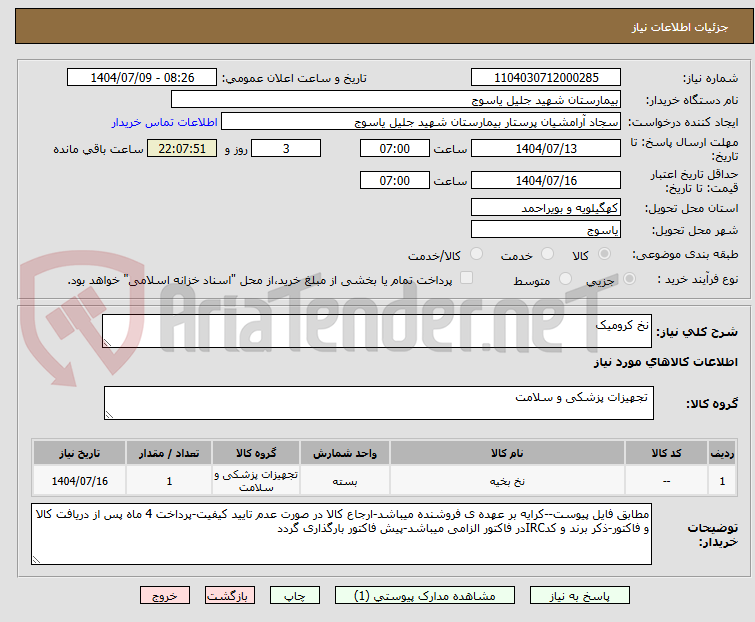
Task: Click the delivery city یاسوج field
Action: point(546,230)
